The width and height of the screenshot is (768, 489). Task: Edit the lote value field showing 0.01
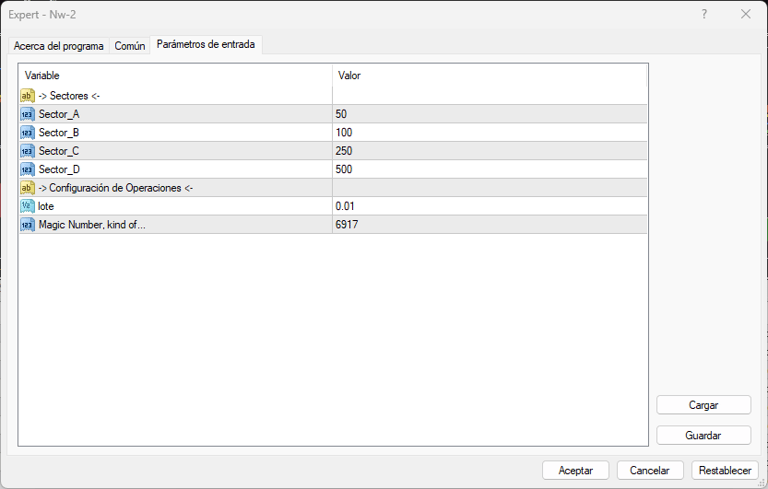490,206
